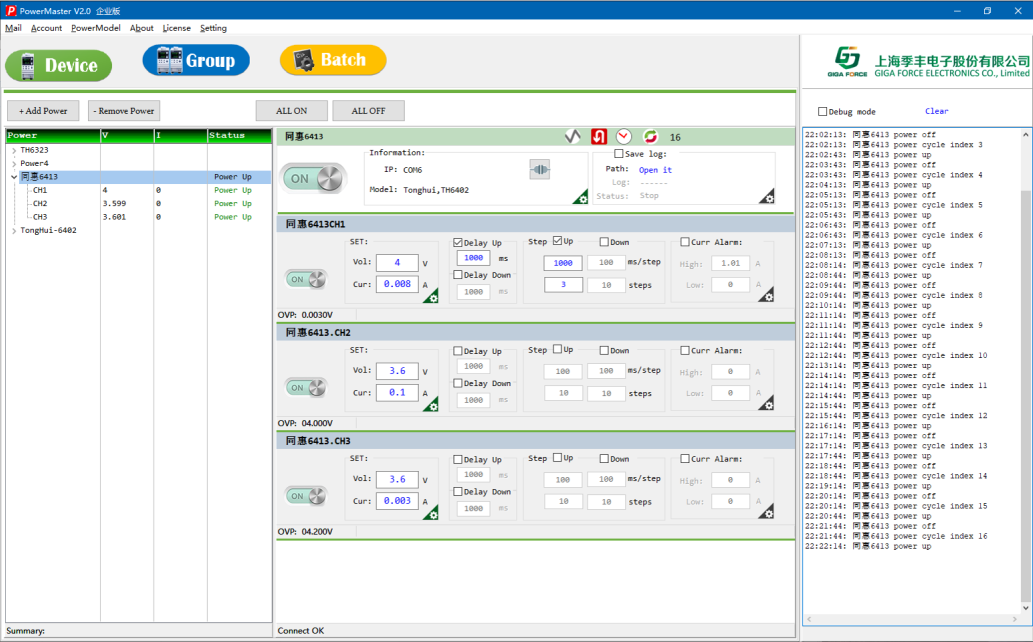Click the Clear log link

coord(936,111)
